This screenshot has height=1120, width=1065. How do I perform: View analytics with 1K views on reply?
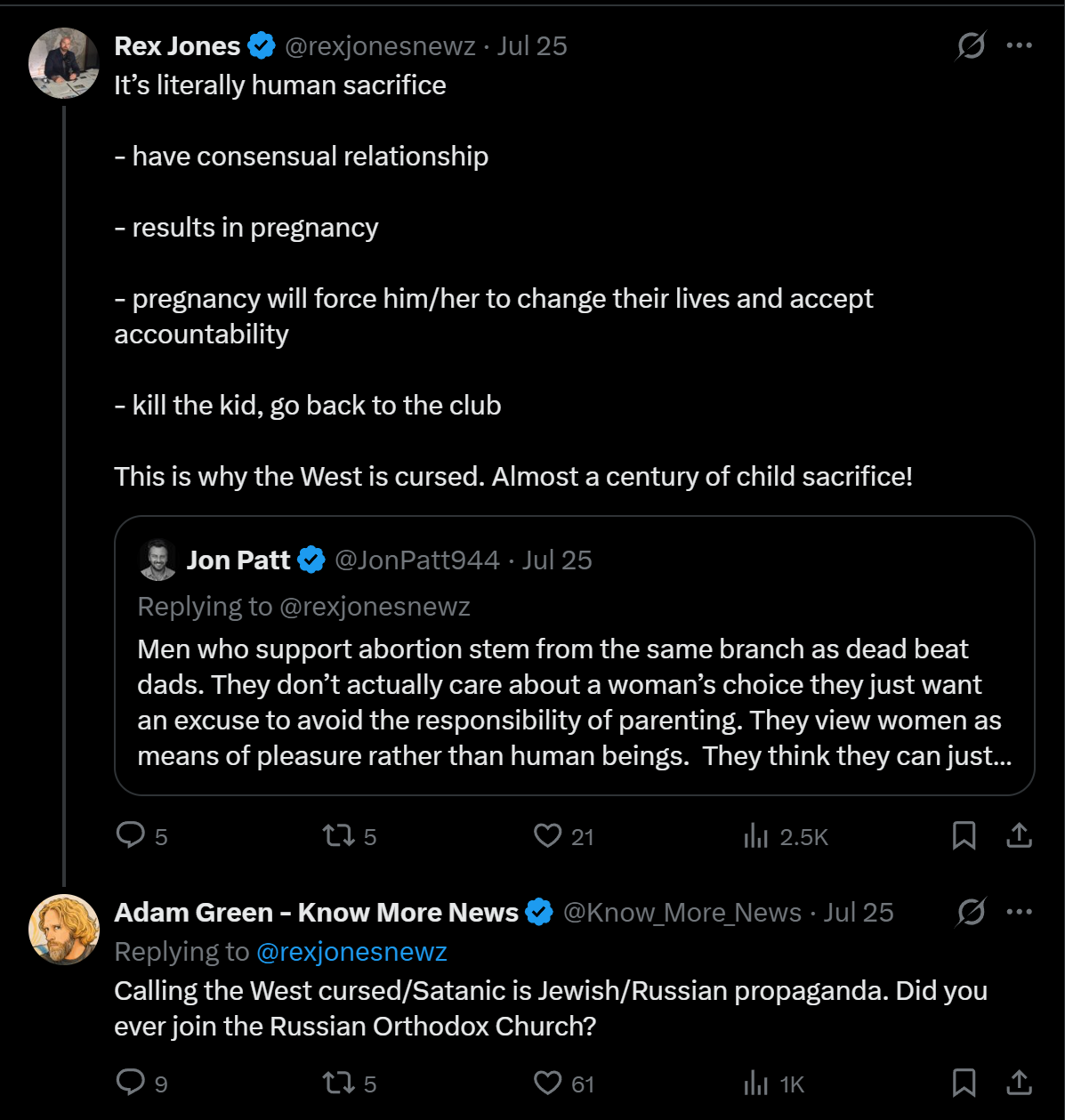tap(774, 1084)
